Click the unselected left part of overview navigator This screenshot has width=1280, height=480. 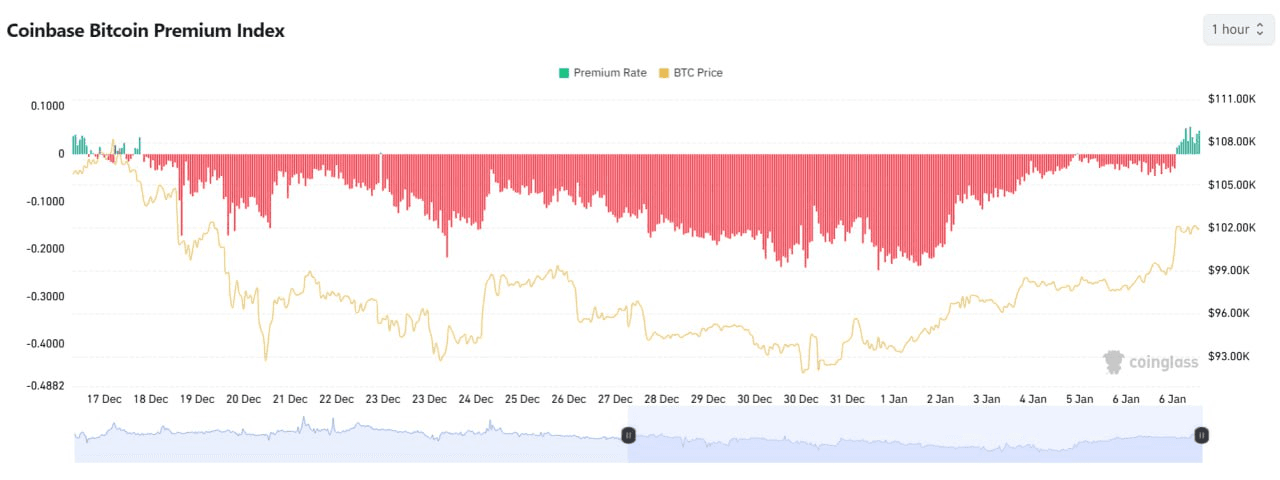(x=350, y=435)
